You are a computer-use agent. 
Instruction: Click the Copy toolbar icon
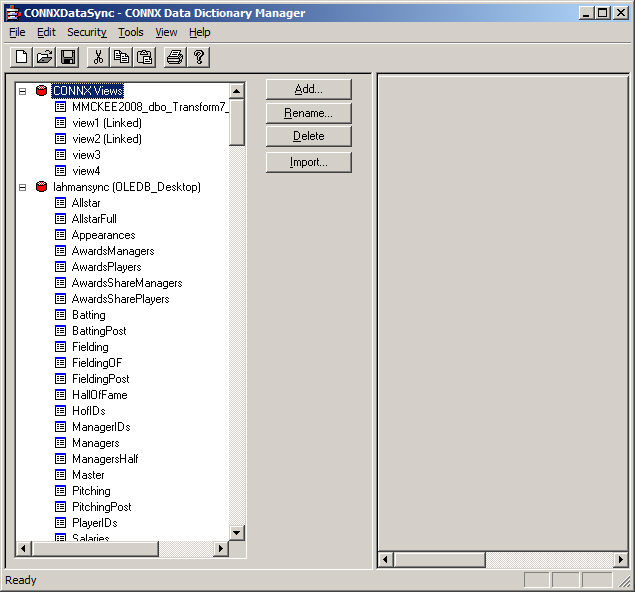pos(121,57)
